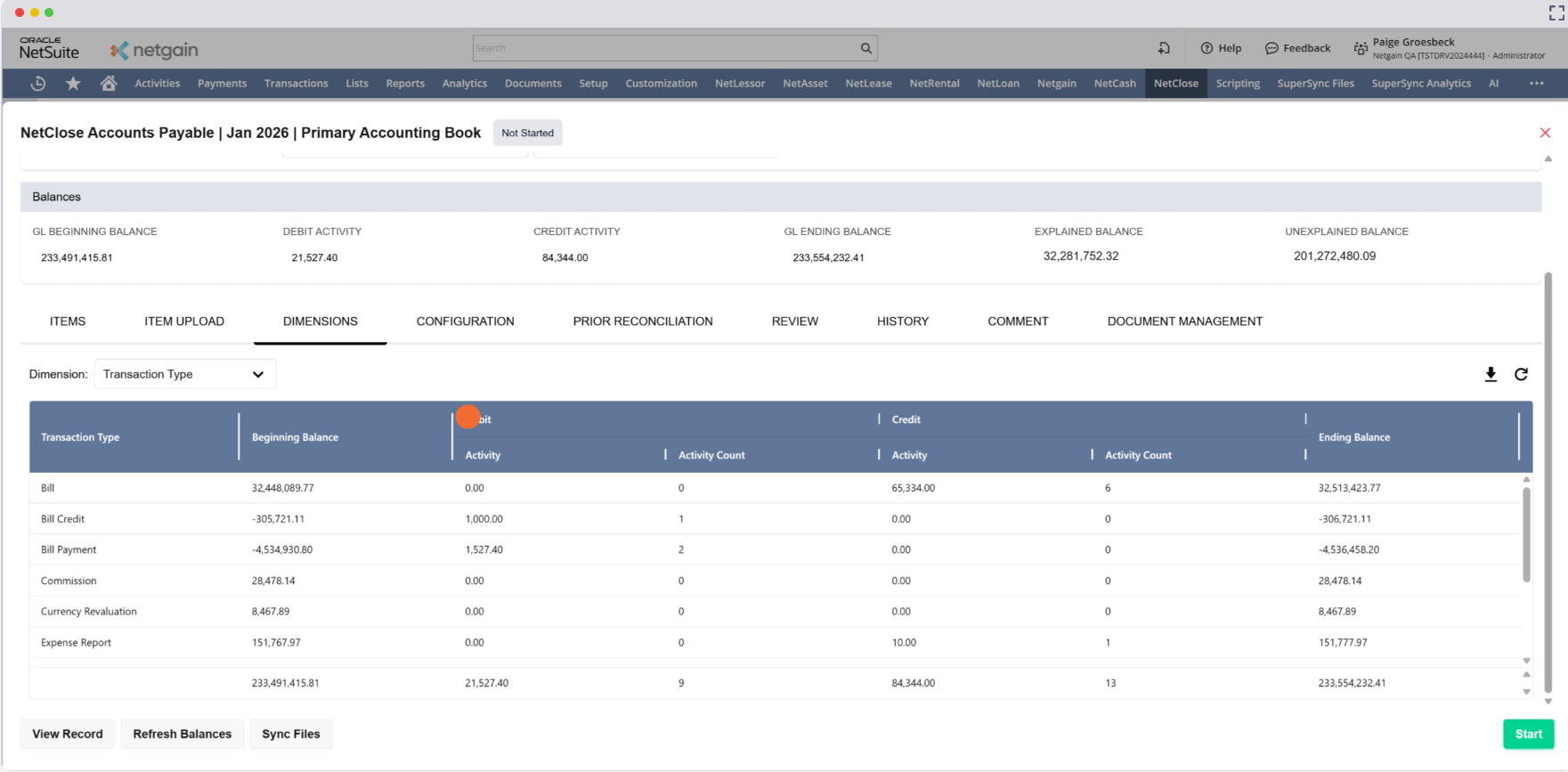
Task: Click the table's vertical scrollbar
Action: pos(1526,534)
